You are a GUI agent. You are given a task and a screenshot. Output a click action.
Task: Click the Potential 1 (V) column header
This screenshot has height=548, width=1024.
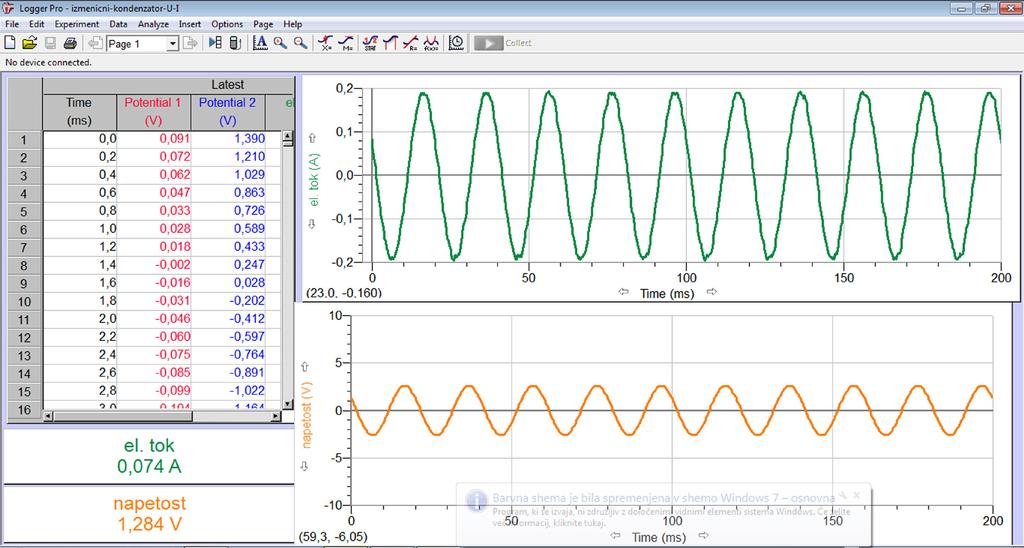(x=153, y=112)
